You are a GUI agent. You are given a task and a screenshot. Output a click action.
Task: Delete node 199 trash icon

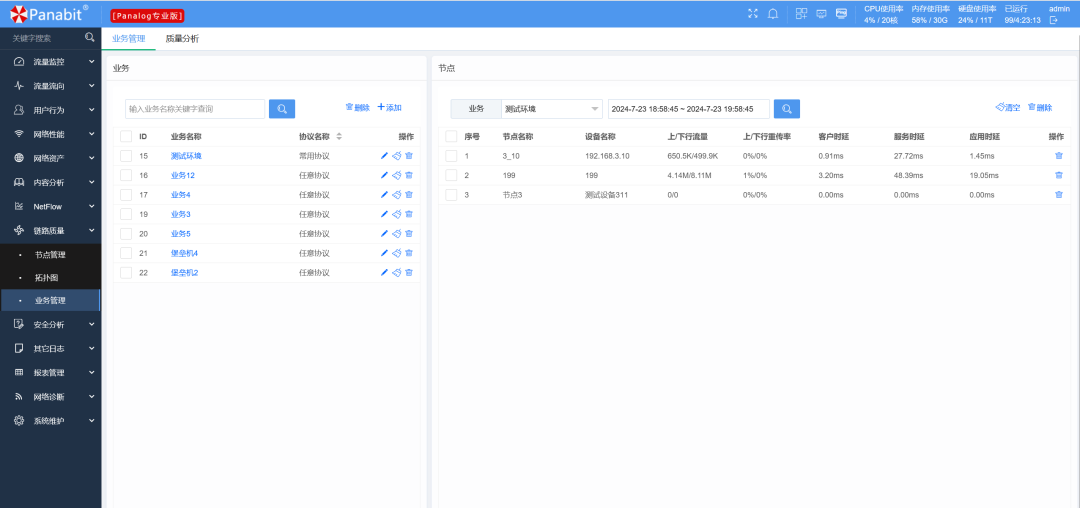pyautogui.click(x=1059, y=176)
